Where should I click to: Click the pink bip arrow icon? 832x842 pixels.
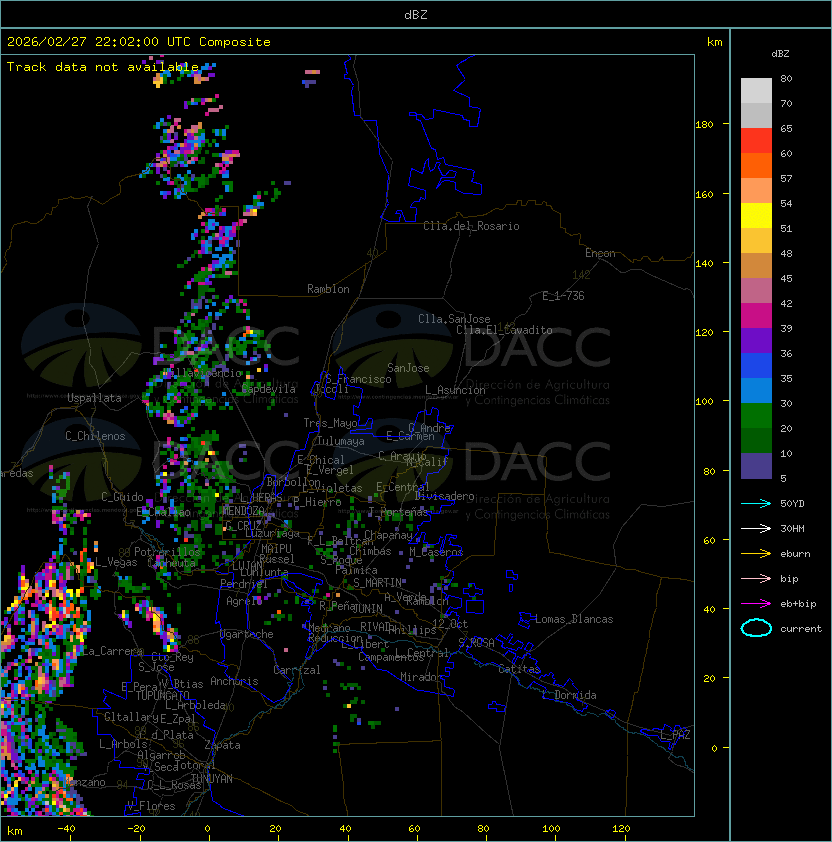coord(756,578)
